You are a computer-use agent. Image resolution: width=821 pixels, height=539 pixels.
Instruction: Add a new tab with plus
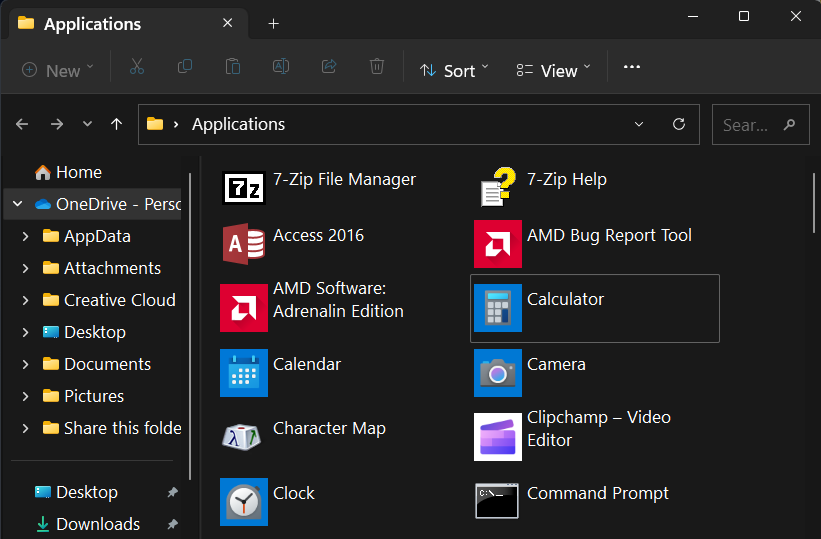pyautogui.click(x=273, y=24)
